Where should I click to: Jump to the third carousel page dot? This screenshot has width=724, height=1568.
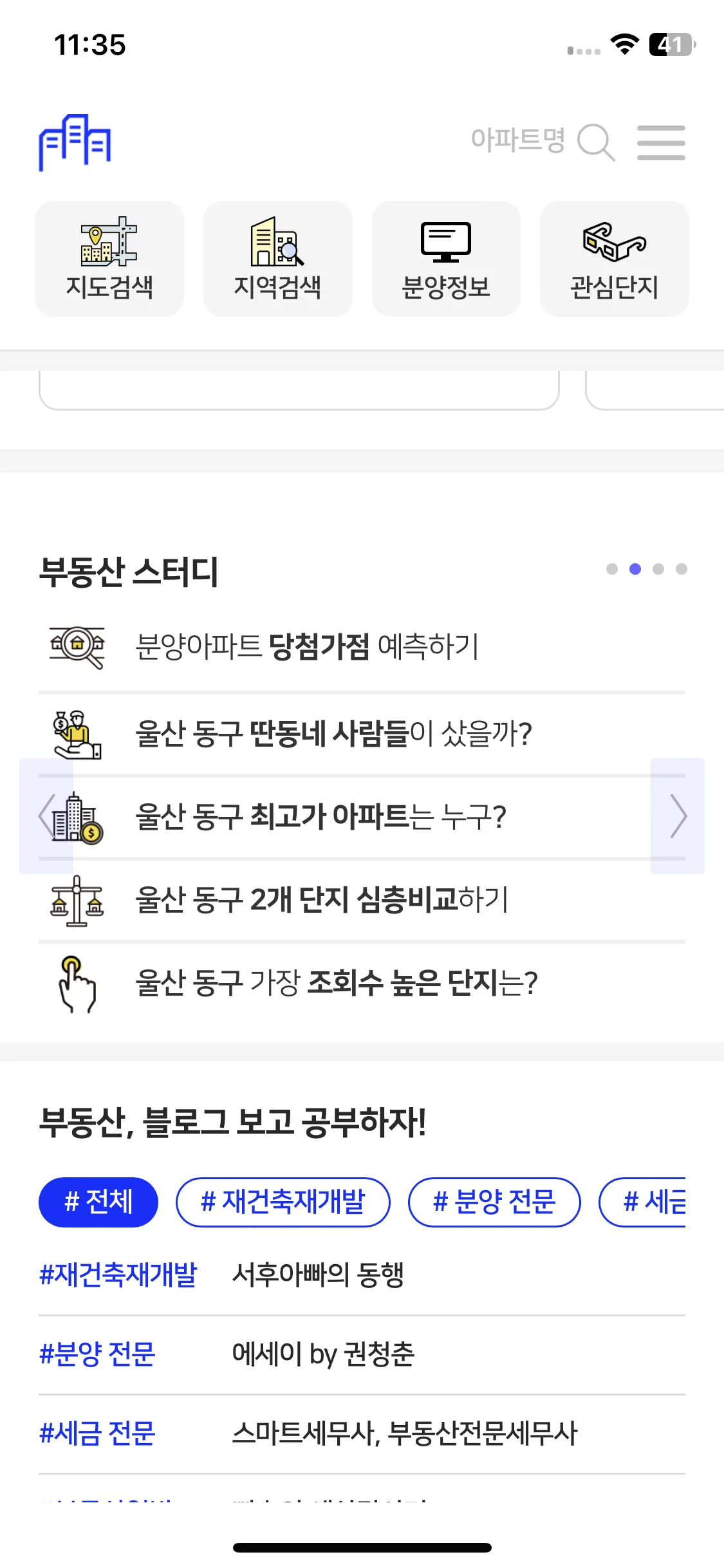[658, 569]
